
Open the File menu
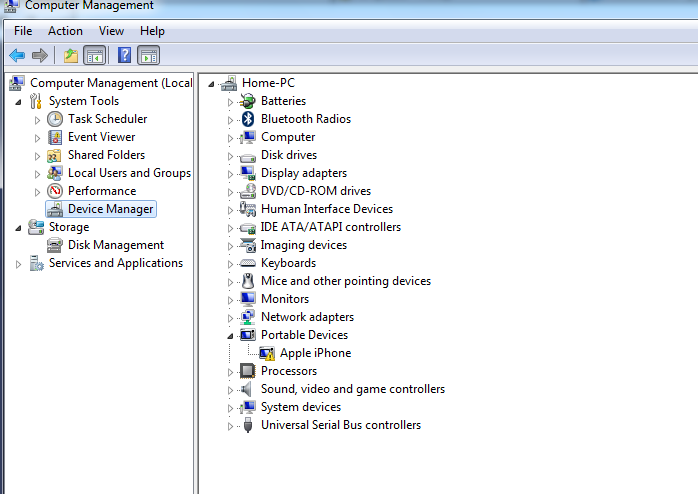pyautogui.click(x=23, y=31)
